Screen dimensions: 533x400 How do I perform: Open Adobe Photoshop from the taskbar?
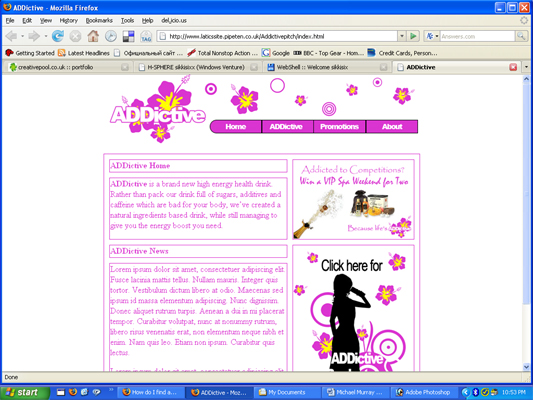point(424,392)
